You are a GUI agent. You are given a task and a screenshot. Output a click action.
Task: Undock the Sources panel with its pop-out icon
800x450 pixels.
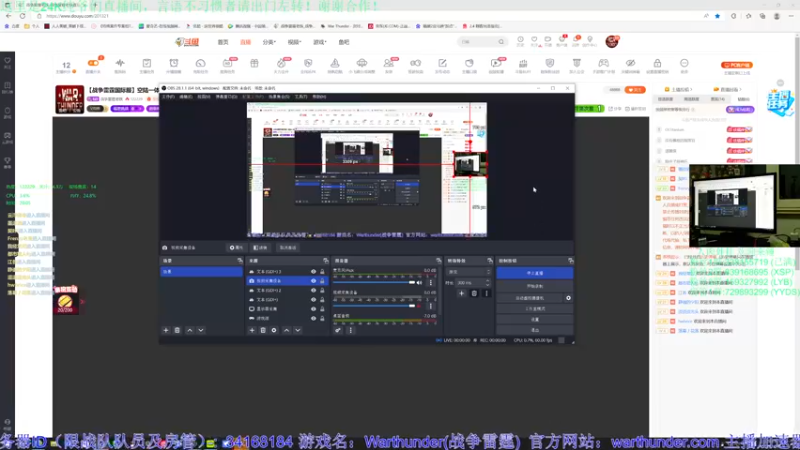[x=326, y=261]
